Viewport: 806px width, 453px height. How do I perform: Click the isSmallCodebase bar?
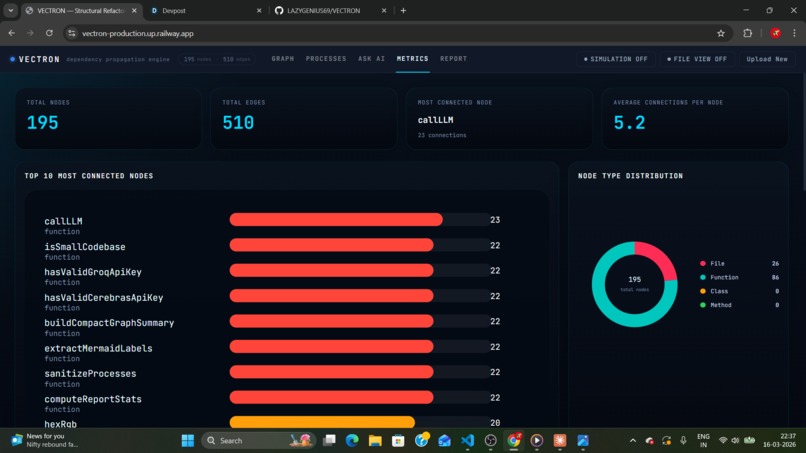pos(332,245)
